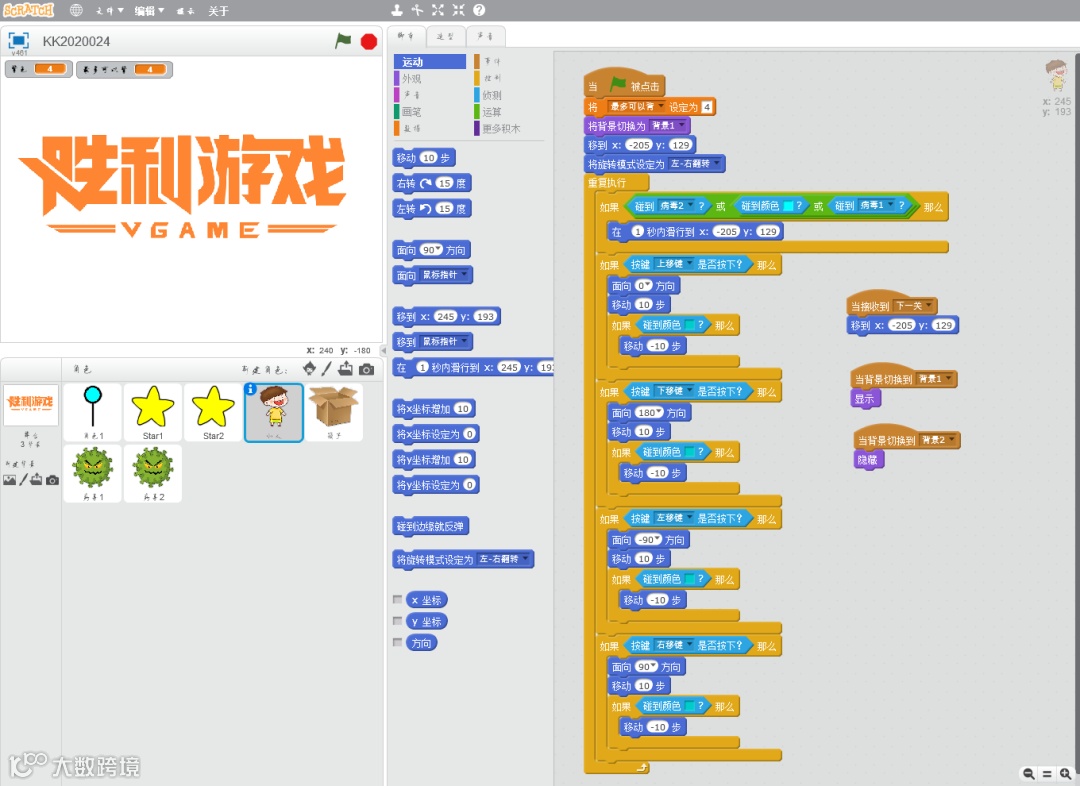The height and width of the screenshot is (786, 1080).
Task: Select the Star2 sprite
Action: pyautogui.click(x=213, y=412)
